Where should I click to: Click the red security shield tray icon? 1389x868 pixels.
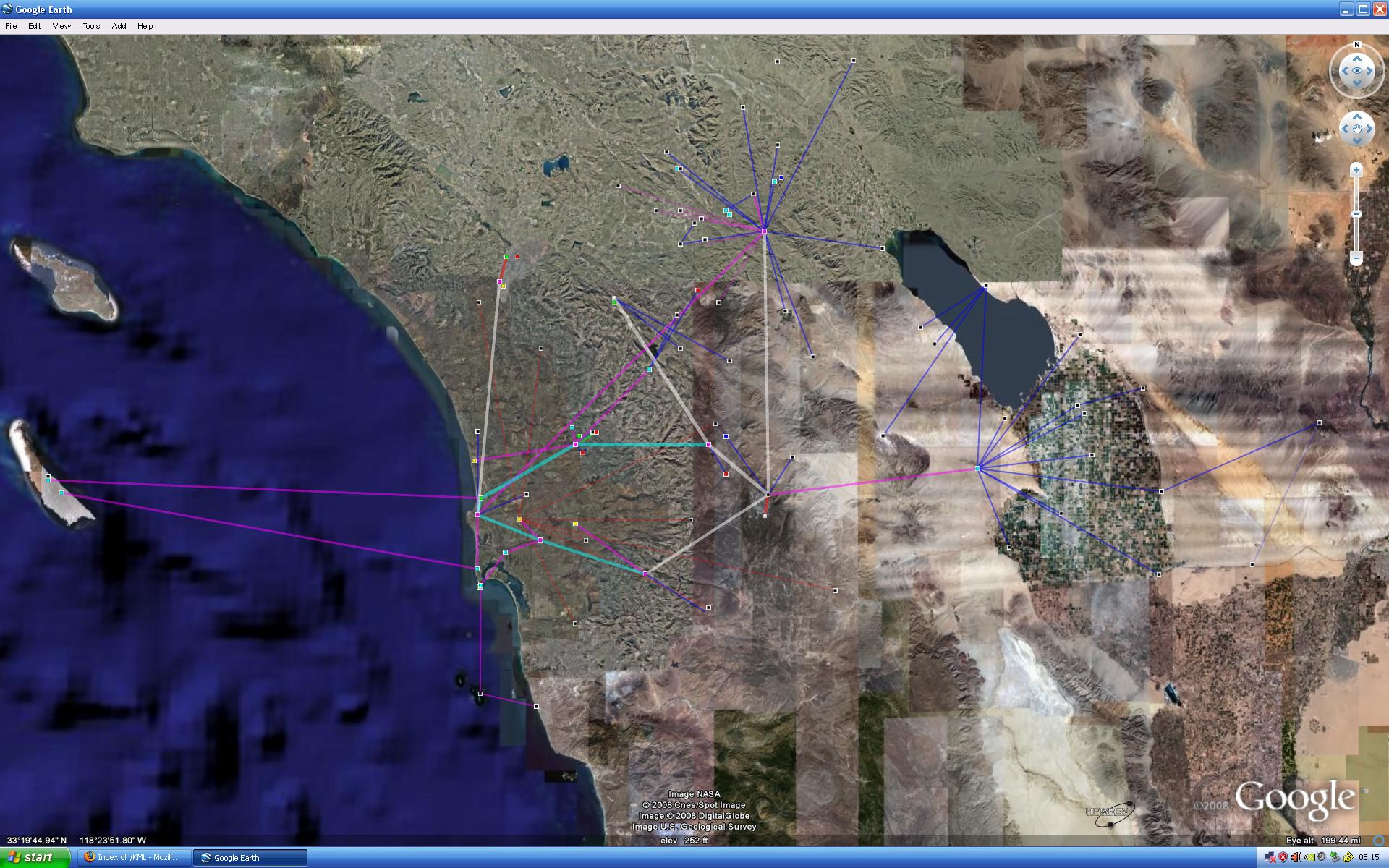click(x=1283, y=857)
